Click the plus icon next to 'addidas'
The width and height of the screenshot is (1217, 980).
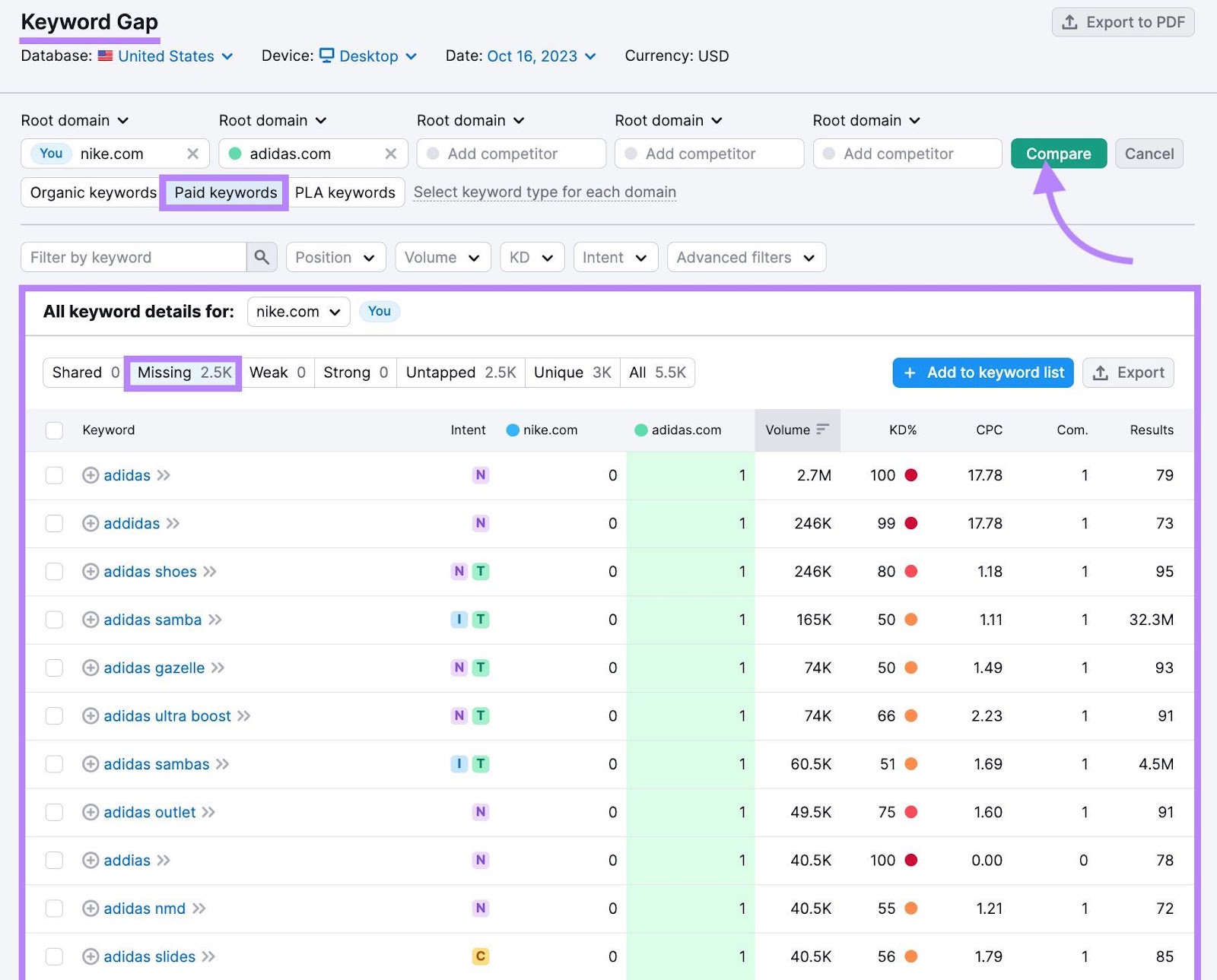pos(91,523)
